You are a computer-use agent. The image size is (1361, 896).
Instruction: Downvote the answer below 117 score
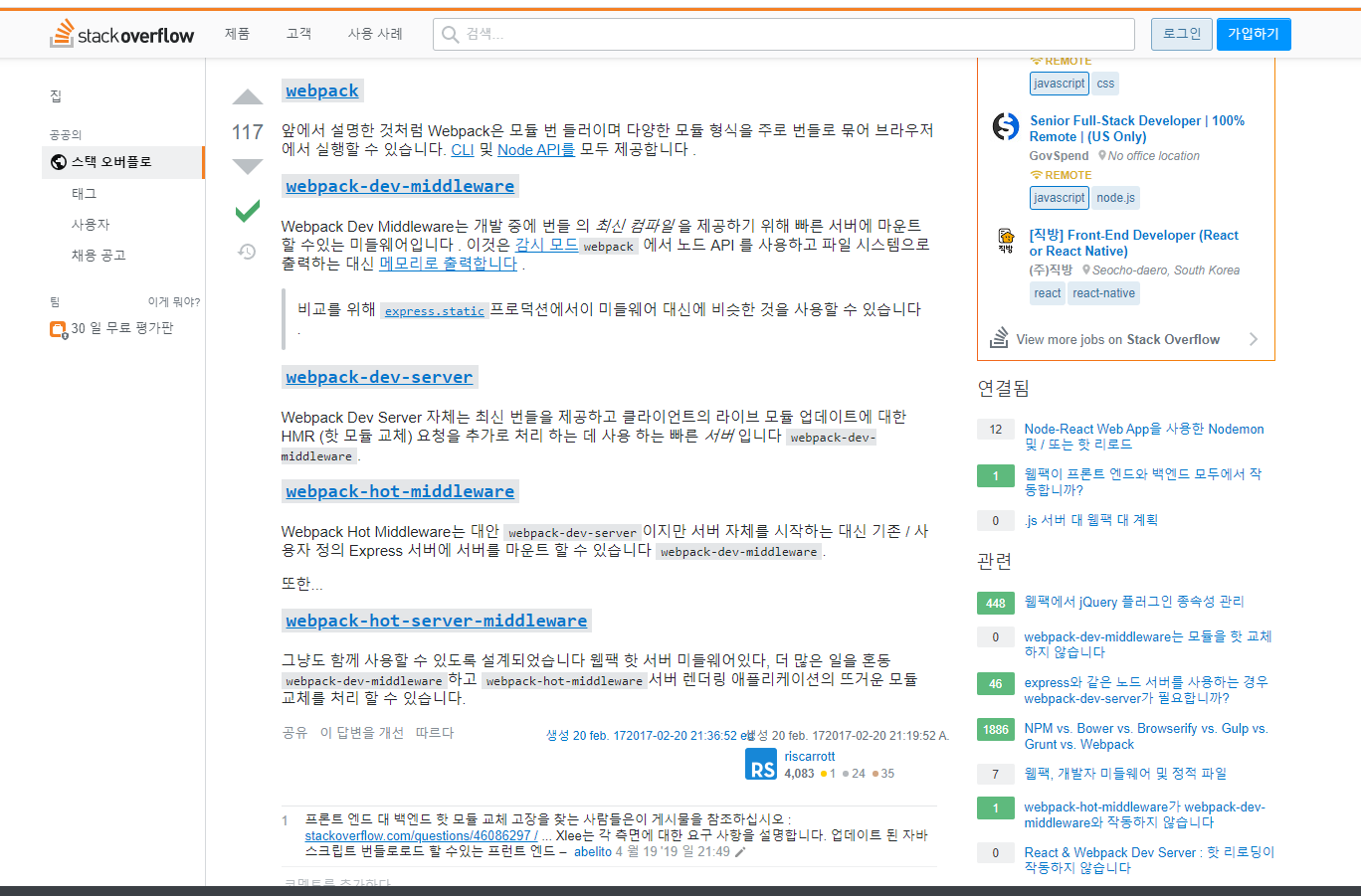point(248,166)
